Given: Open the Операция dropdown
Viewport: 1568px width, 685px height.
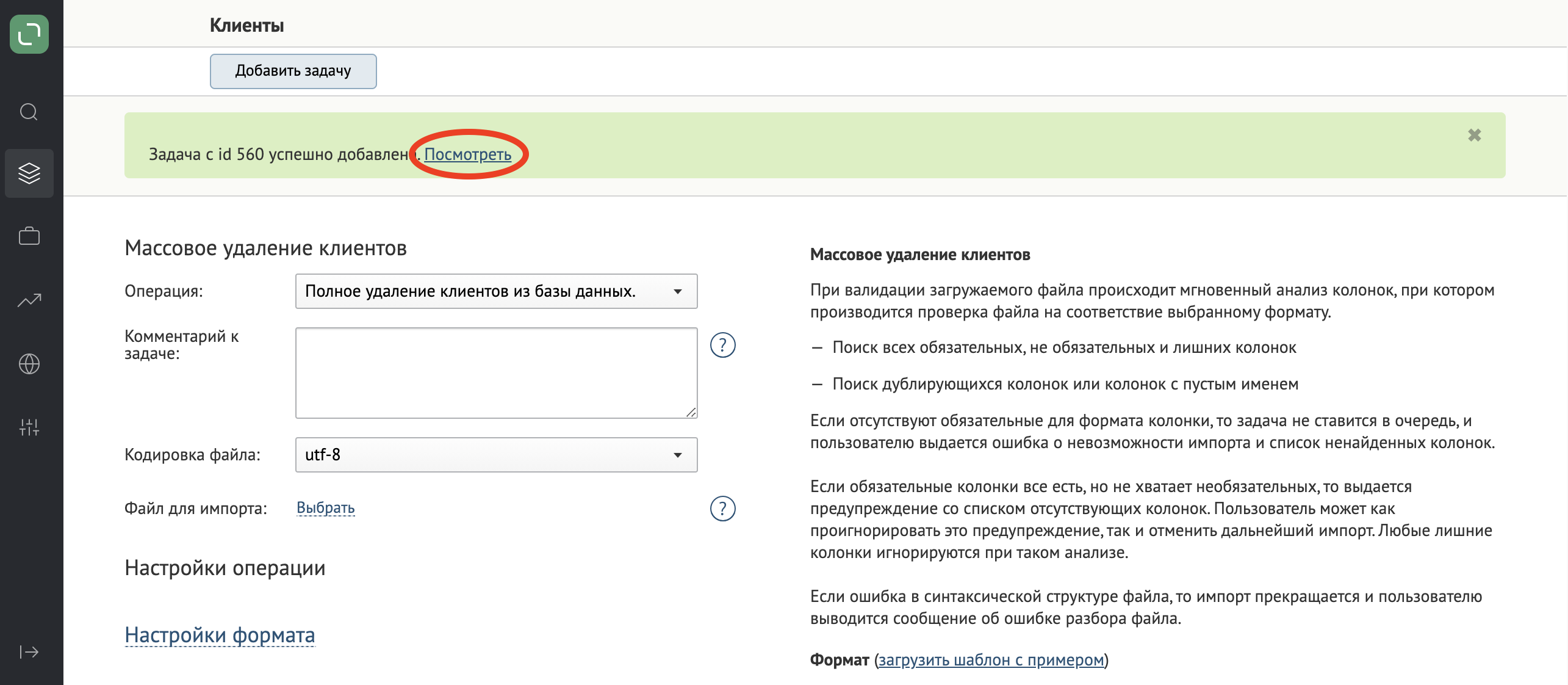Looking at the screenshot, I should coord(496,291).
